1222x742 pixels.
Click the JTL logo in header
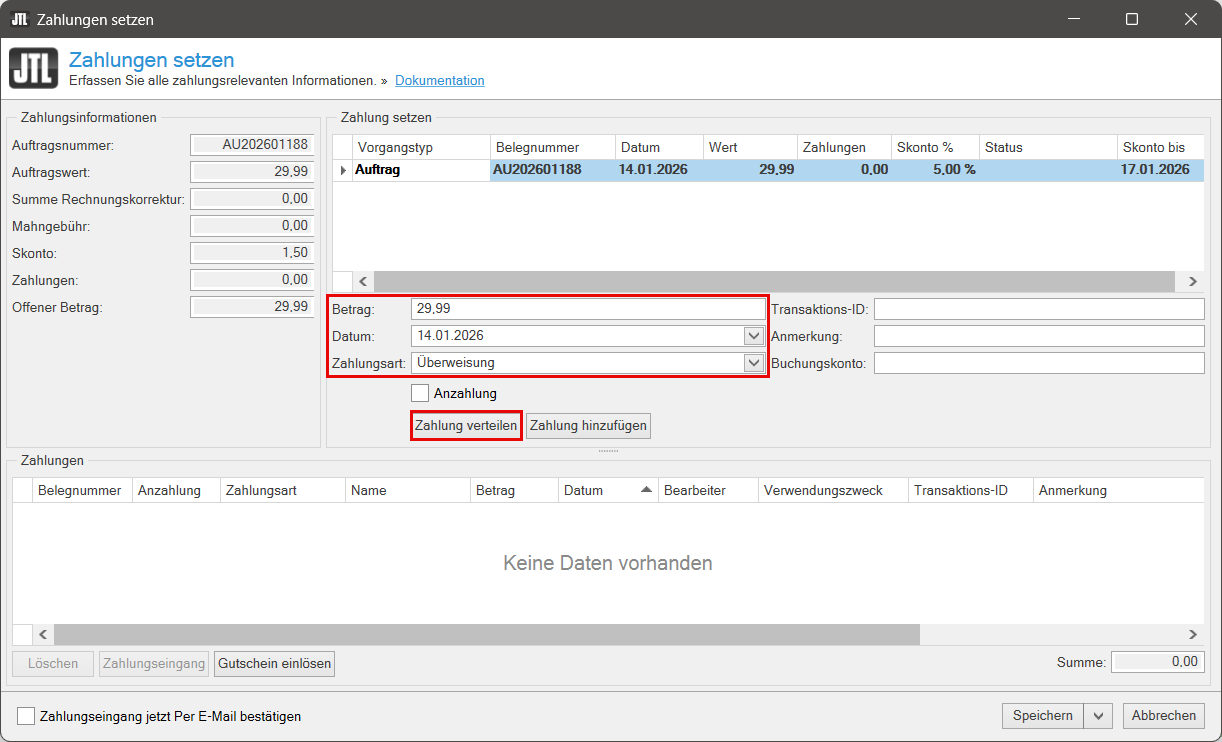pyautogui.click(x=33, y=69)
